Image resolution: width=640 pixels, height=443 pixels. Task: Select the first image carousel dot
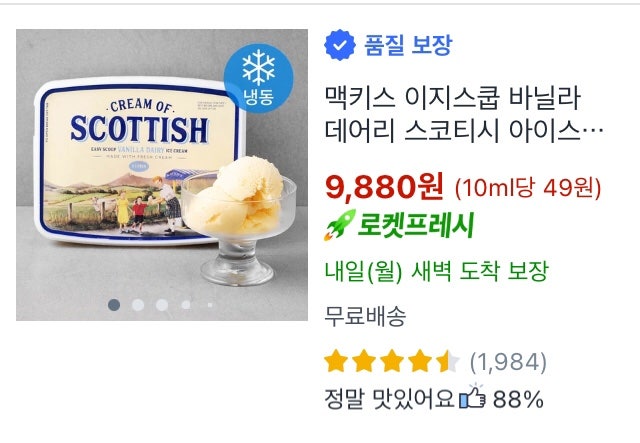114,305
